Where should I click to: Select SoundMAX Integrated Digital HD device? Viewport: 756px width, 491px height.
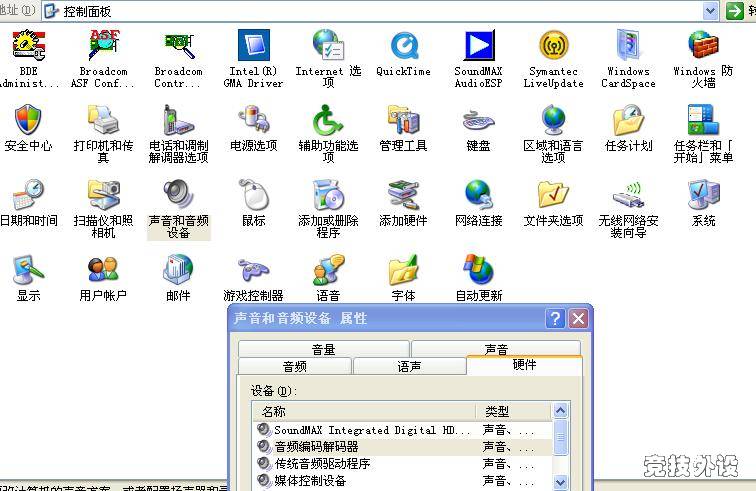click(x=403, y=430)
